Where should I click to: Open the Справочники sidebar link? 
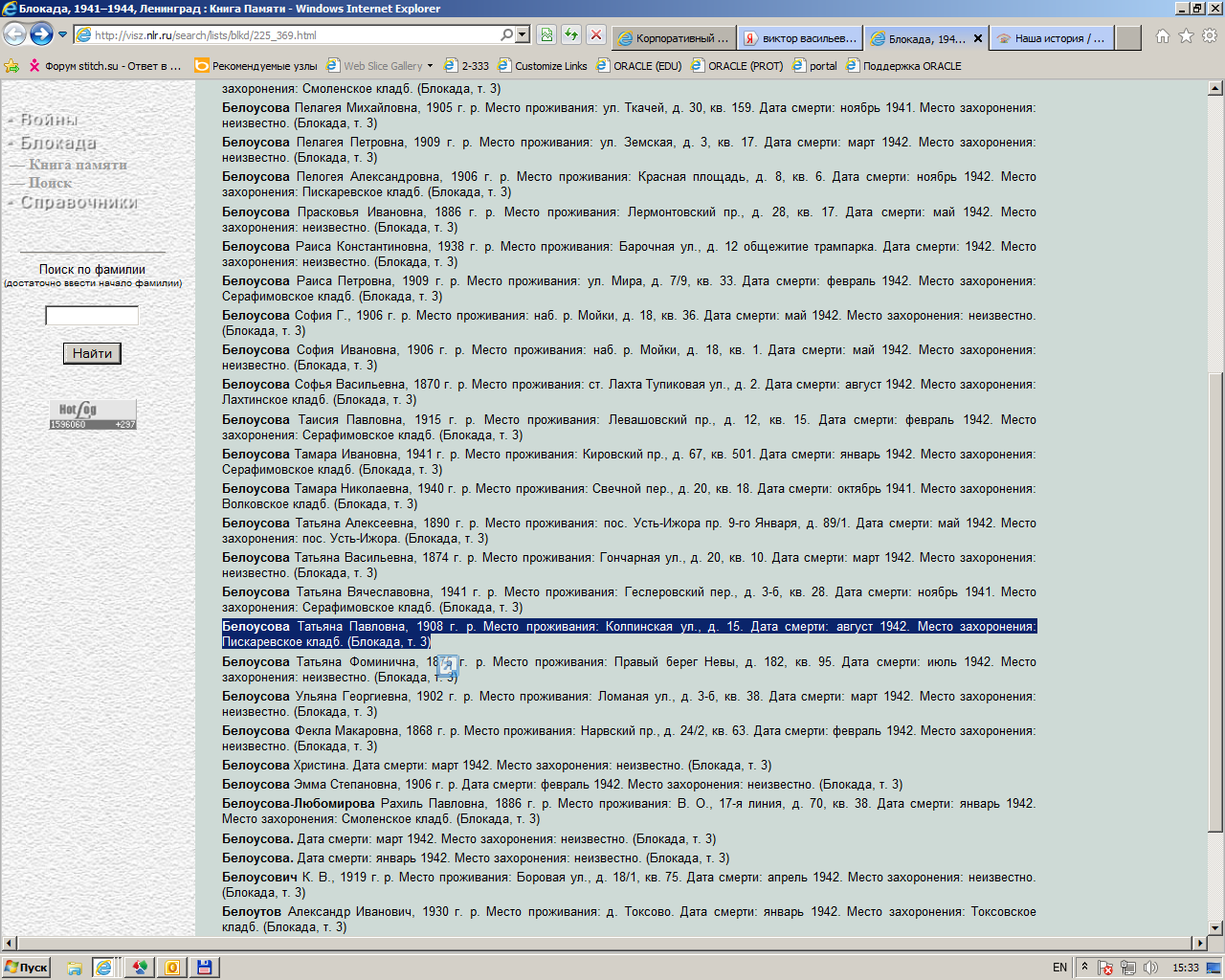[79, 203]
